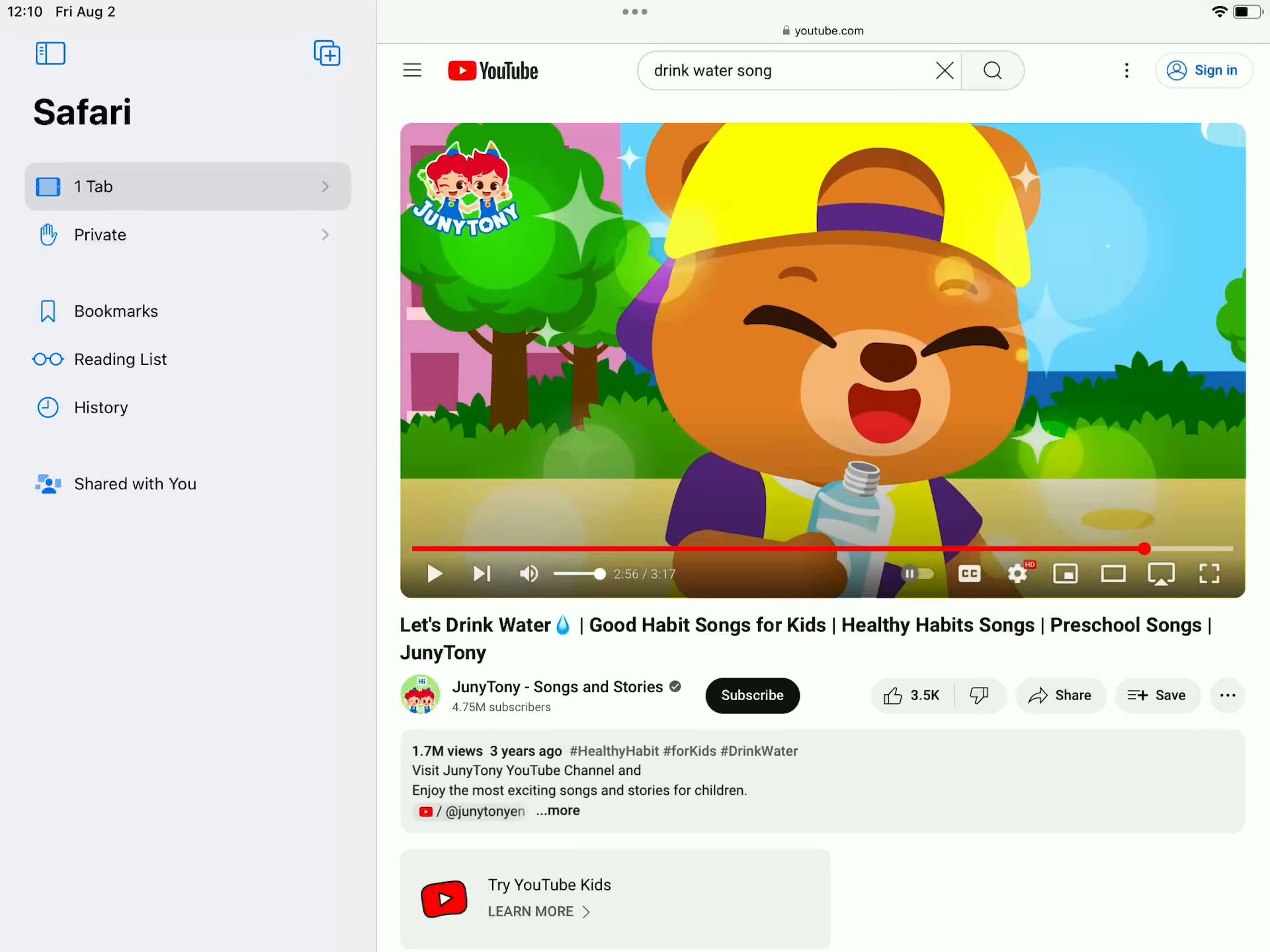1270x952 pixels.
Task: Hide the Safari sidebar panel
Action: [50, 54]
